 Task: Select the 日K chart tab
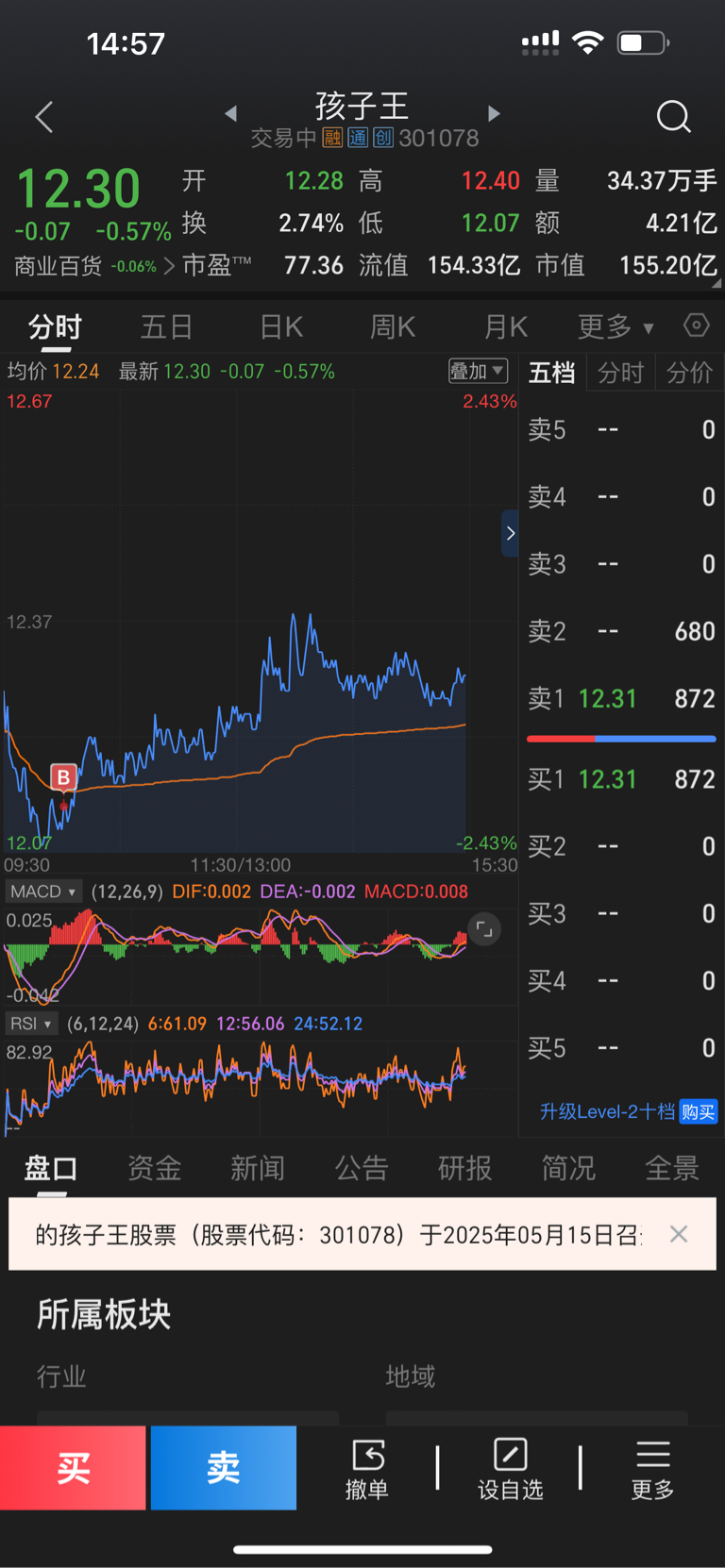coord(281,327)
